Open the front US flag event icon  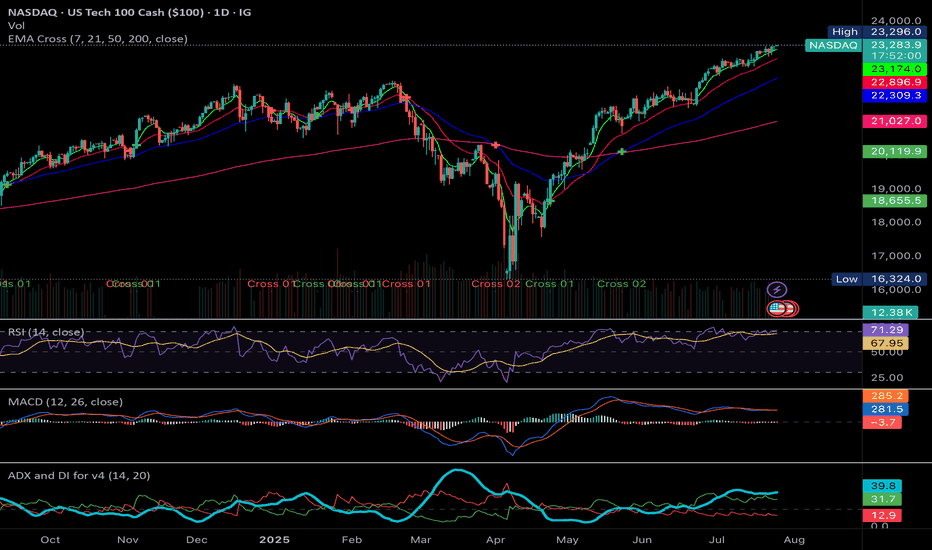[777, 309]
